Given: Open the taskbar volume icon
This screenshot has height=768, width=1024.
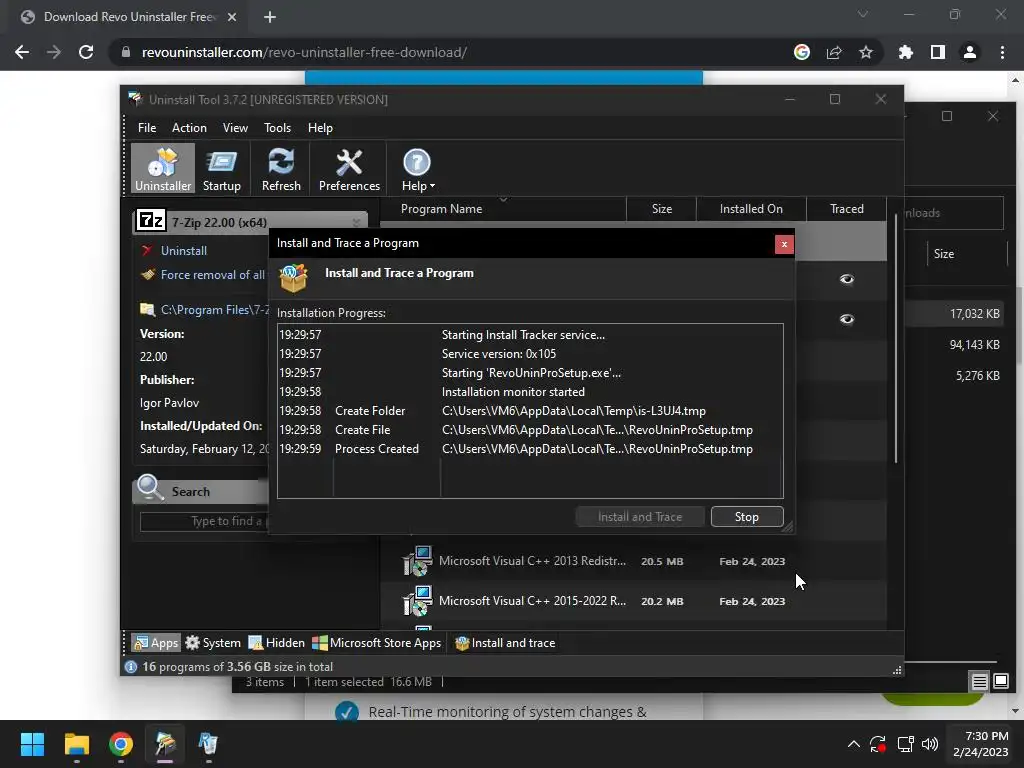Looking at the screenshot, I should click(x=929, y=744).
